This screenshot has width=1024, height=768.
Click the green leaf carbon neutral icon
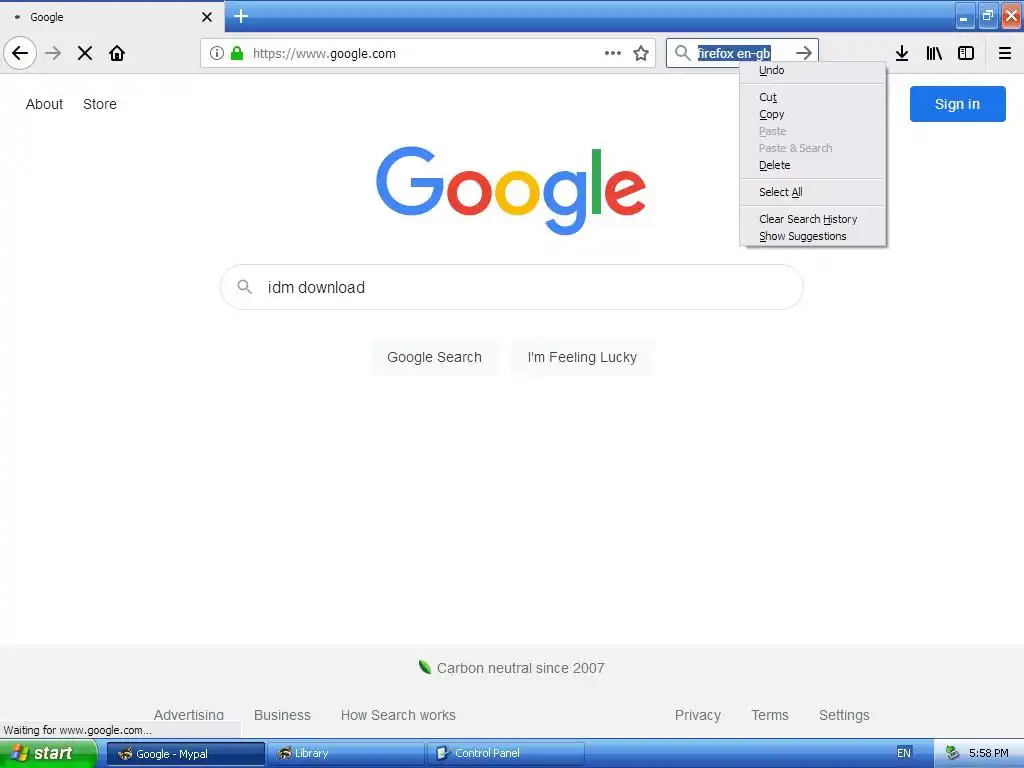[424, 667]
